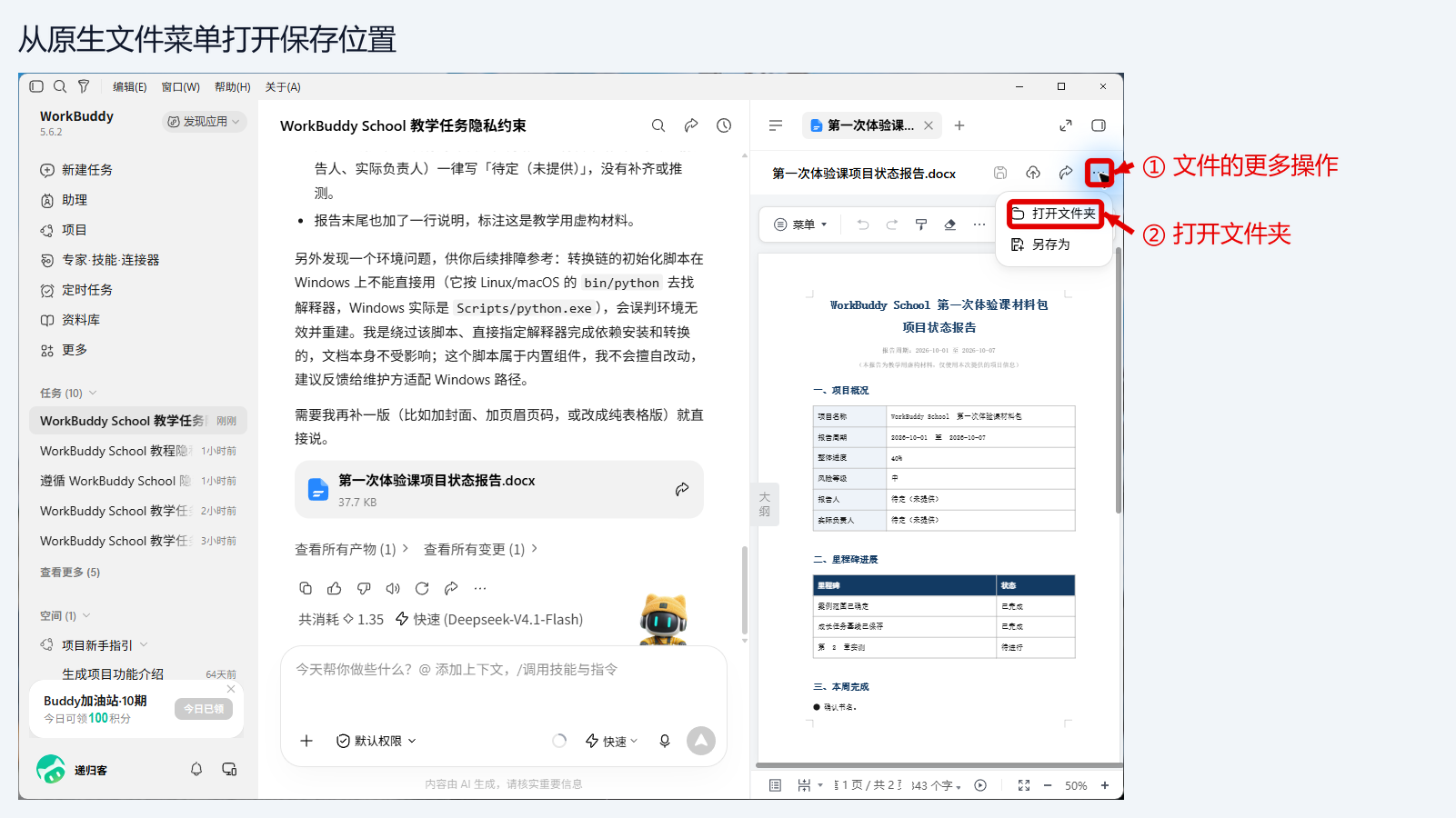Viewport: 1456px width, 818px height.
Task: Zoom in document with plus button
Action: [x=1105, y=785]
